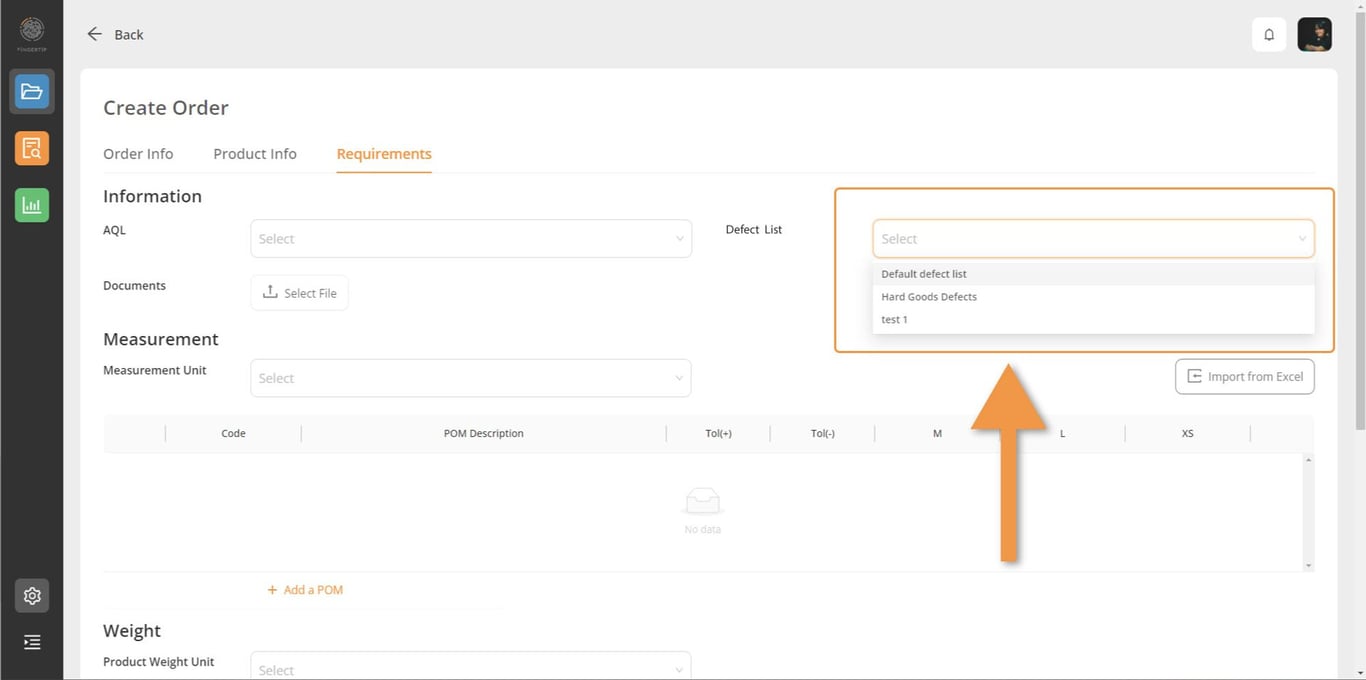The image size is (1366, 680).
Task: Choose Hard Goods Defects option
Action: tap(1093, 297)
